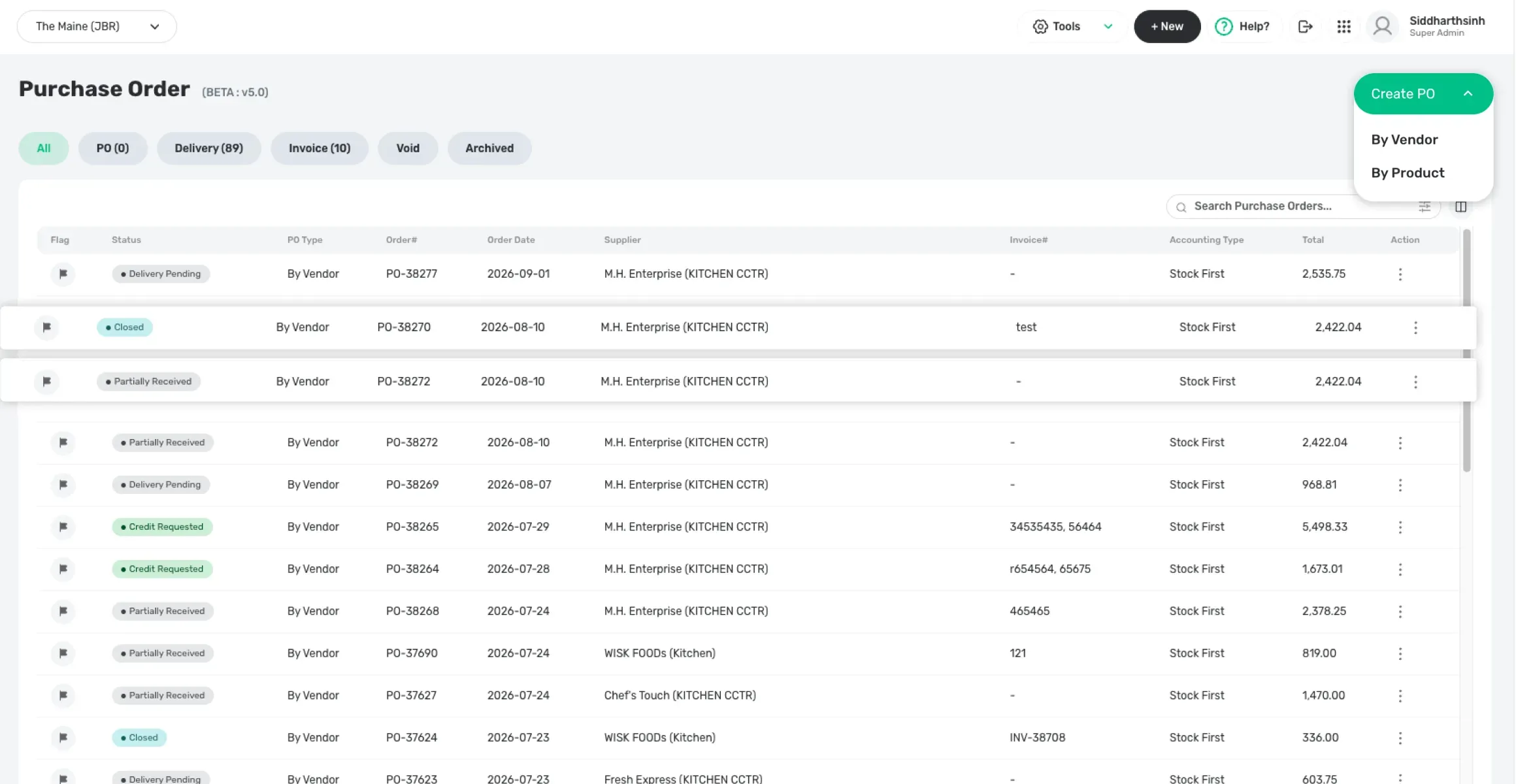This screenshot has width=1516, height=784.
Task: Click the + New button
Action: click(1167, 26)
